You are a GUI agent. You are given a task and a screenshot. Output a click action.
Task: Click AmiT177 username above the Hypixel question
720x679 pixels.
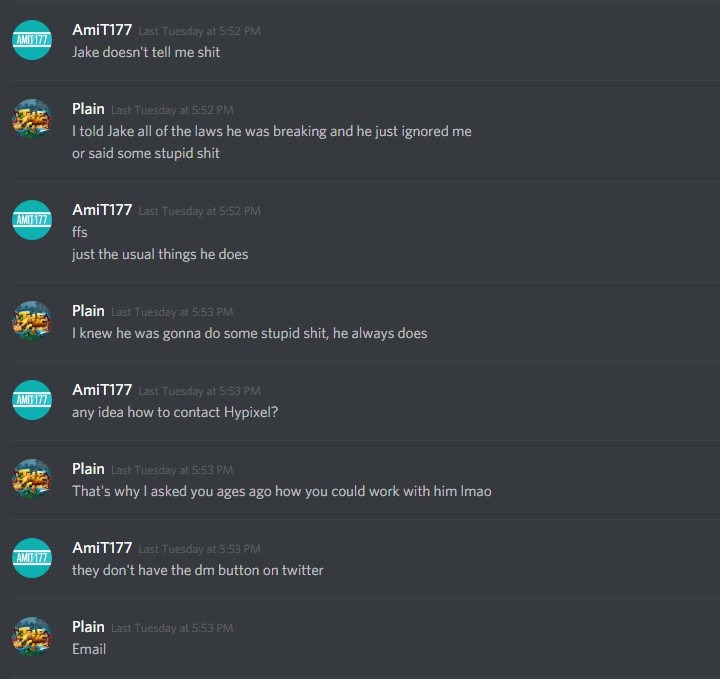pyautogui.click(x=102, y=390)
